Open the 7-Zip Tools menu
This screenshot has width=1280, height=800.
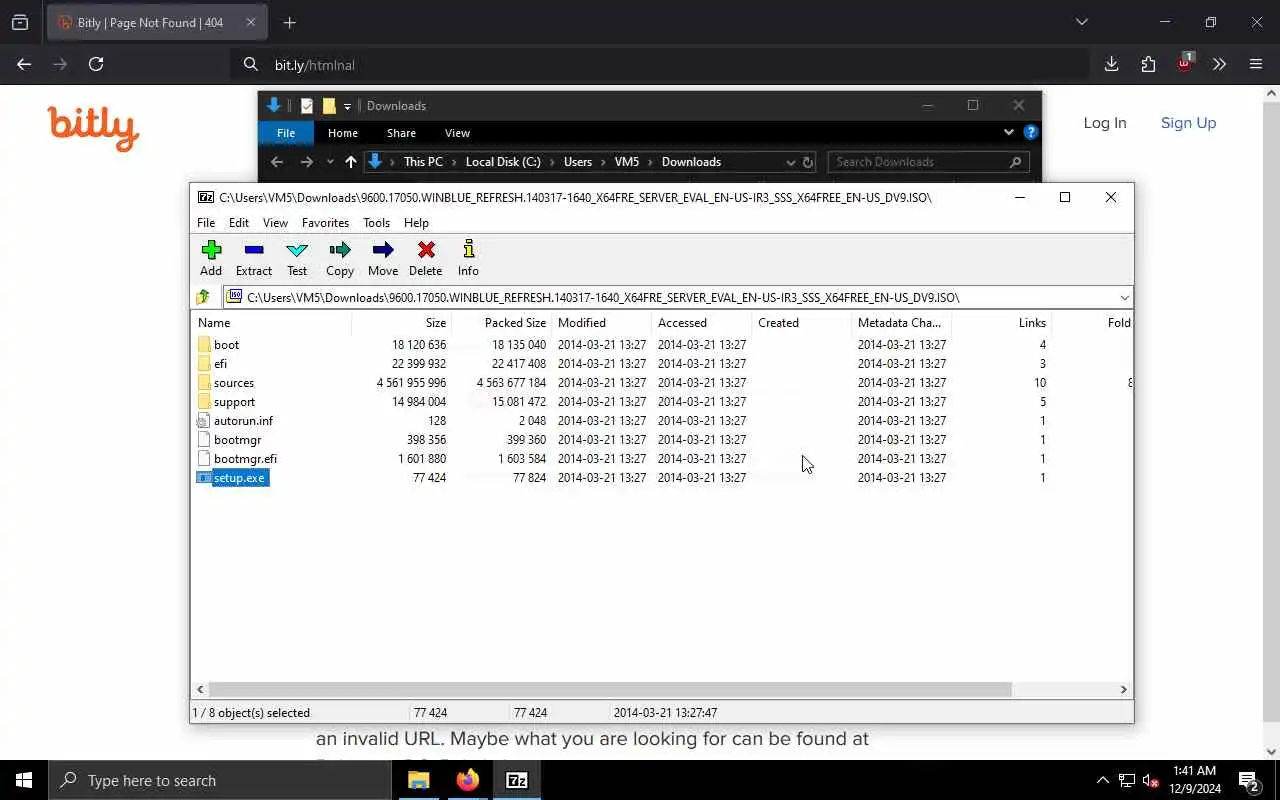click(376, 222)
